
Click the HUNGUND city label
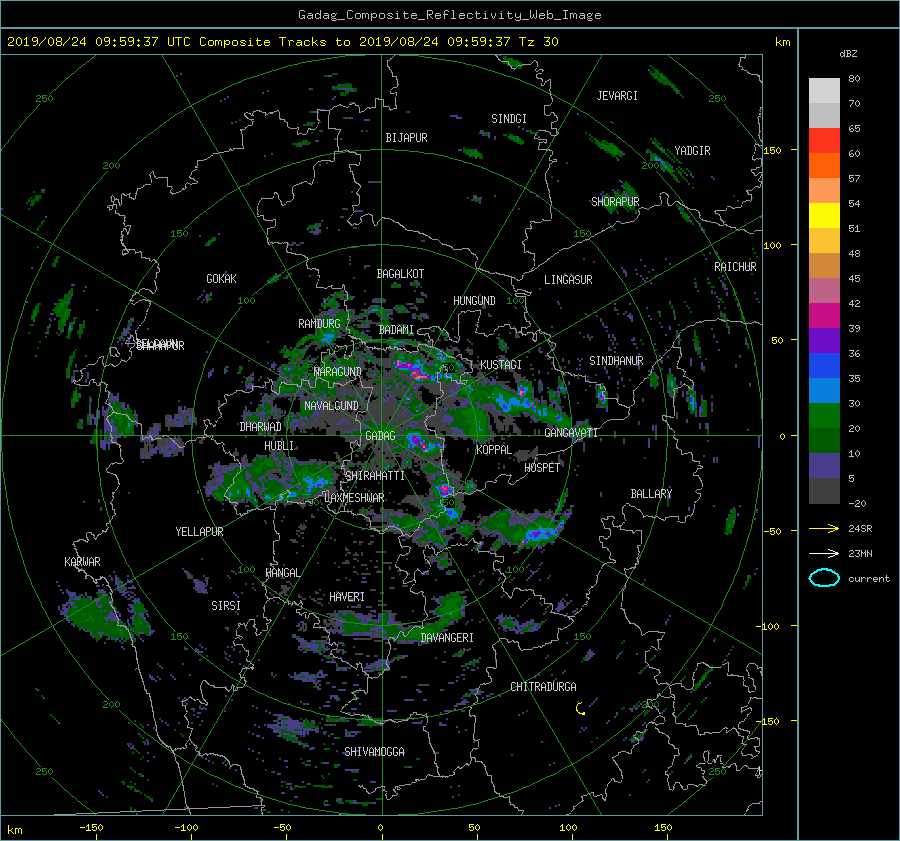[x=474, y=301]
